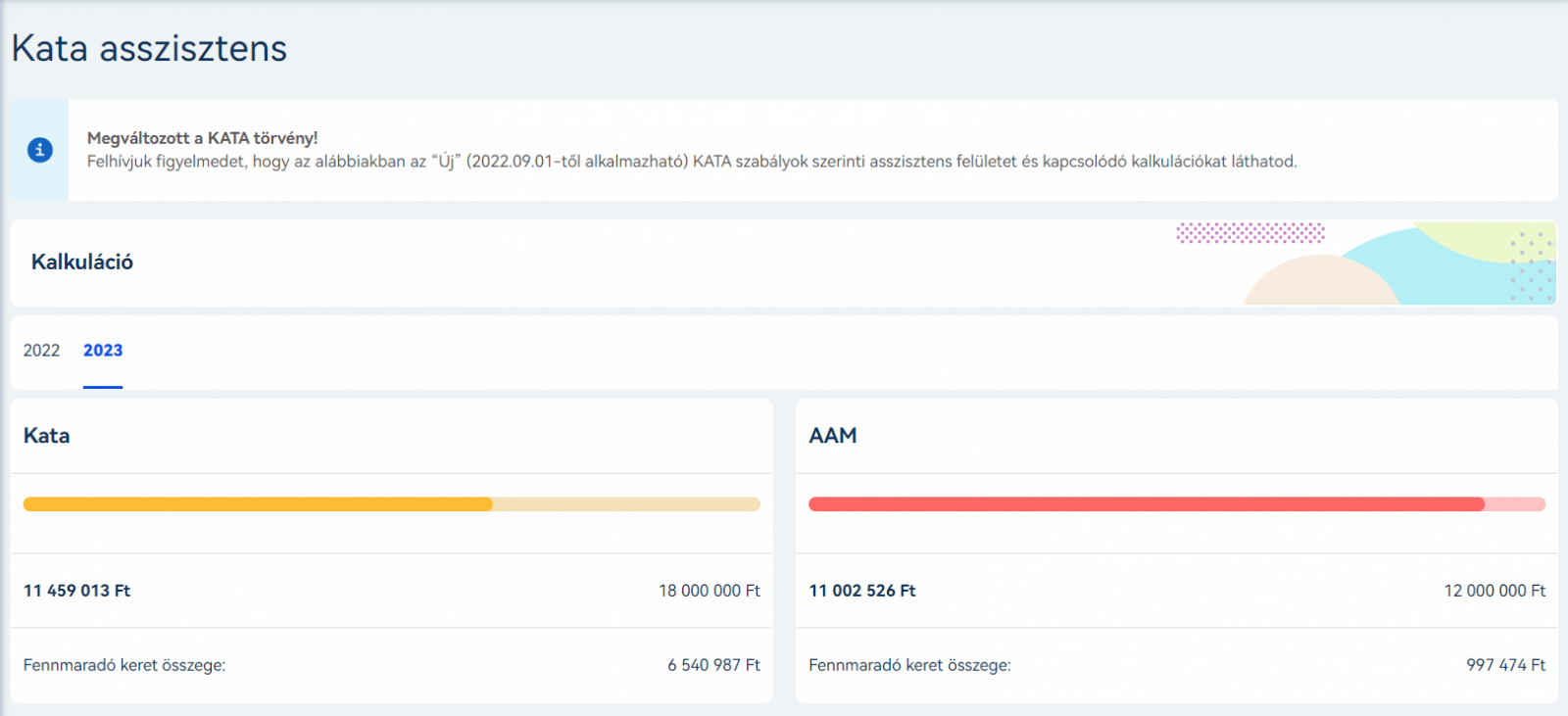Click the notice text starting with 'Felhívjuk figyelmedet'
The width and height of the screenshot is (1568, 716).
(691, 162)
